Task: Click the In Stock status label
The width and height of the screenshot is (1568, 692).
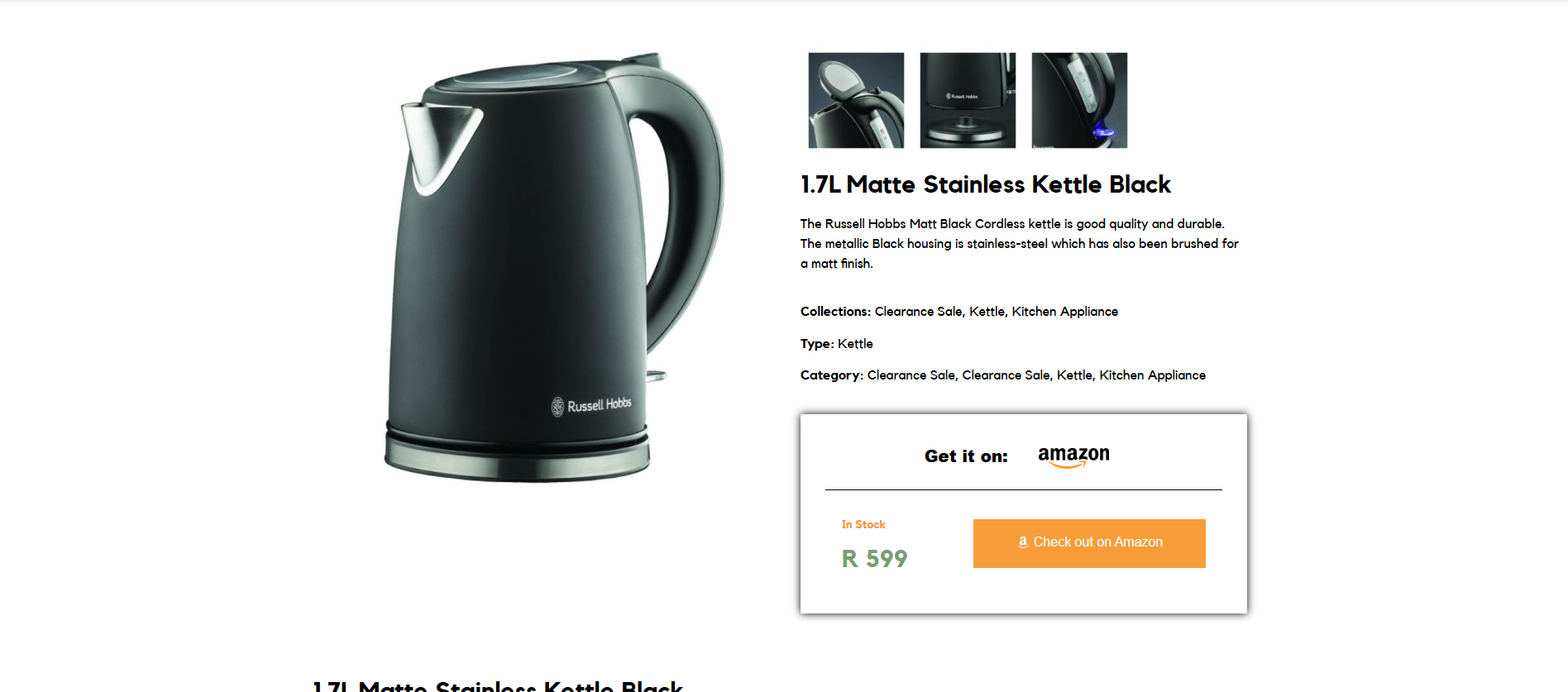Action: (863, 525)
